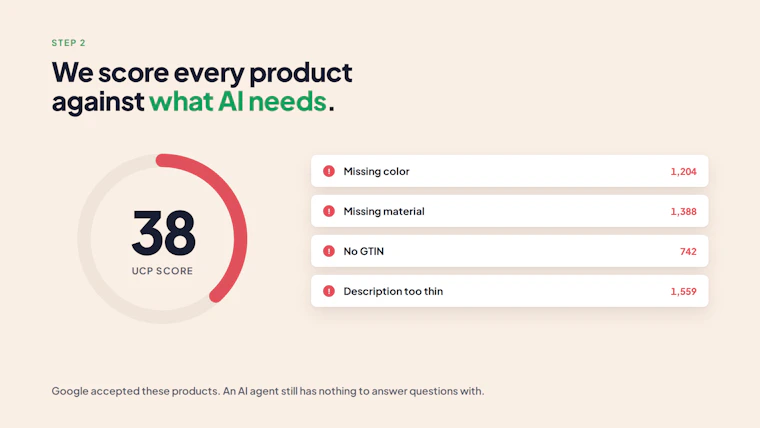Viewport: 760px width, 428px height.
Task: Click the footer sentence about Google accepted products
Action: [x=268, y=391]
